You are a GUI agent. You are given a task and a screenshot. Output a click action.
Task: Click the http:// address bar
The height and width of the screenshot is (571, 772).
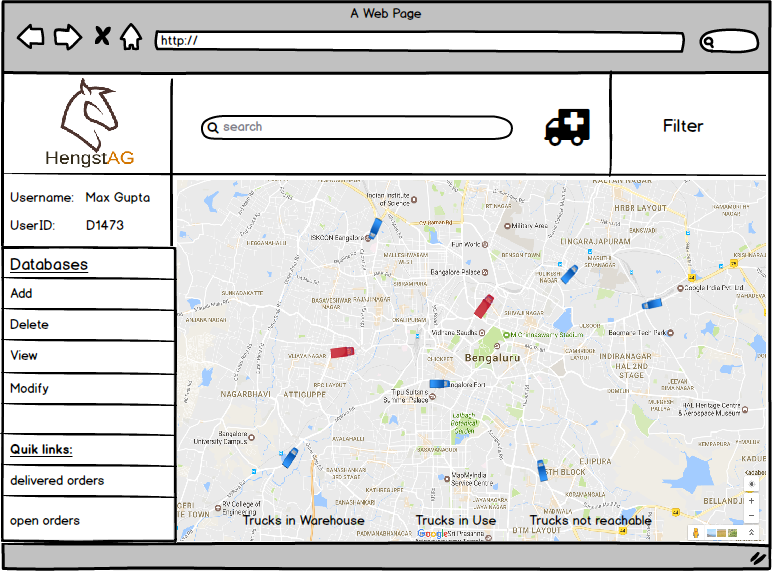point(419,41)
